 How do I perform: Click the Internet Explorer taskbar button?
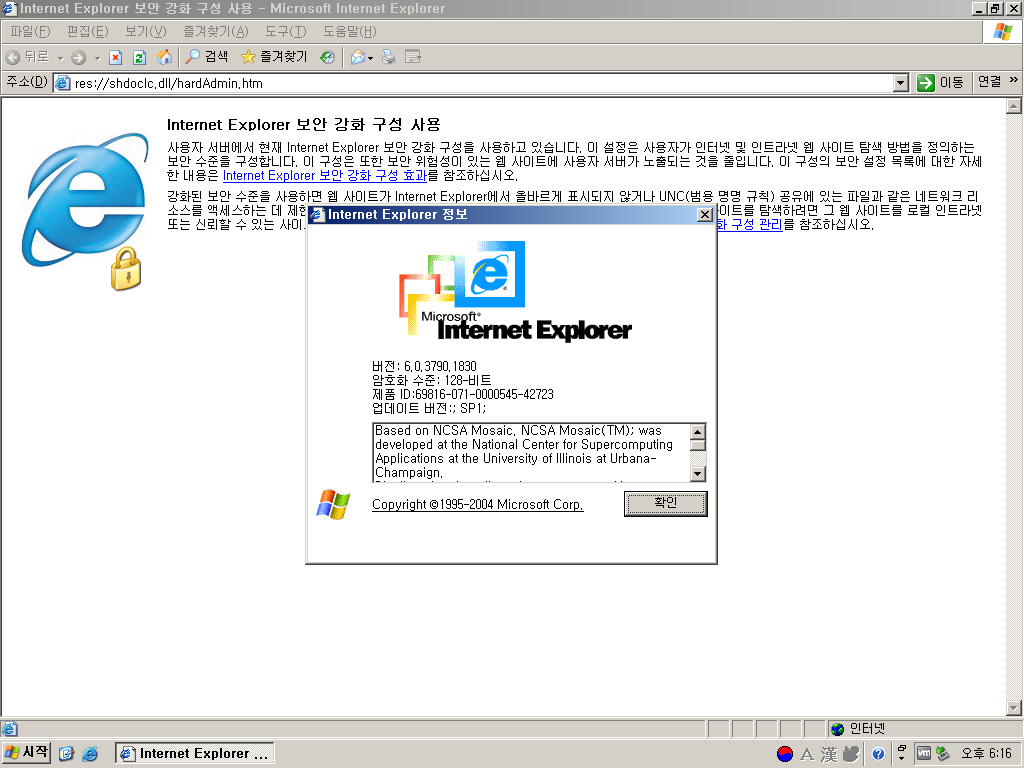[x=195, y=754]
